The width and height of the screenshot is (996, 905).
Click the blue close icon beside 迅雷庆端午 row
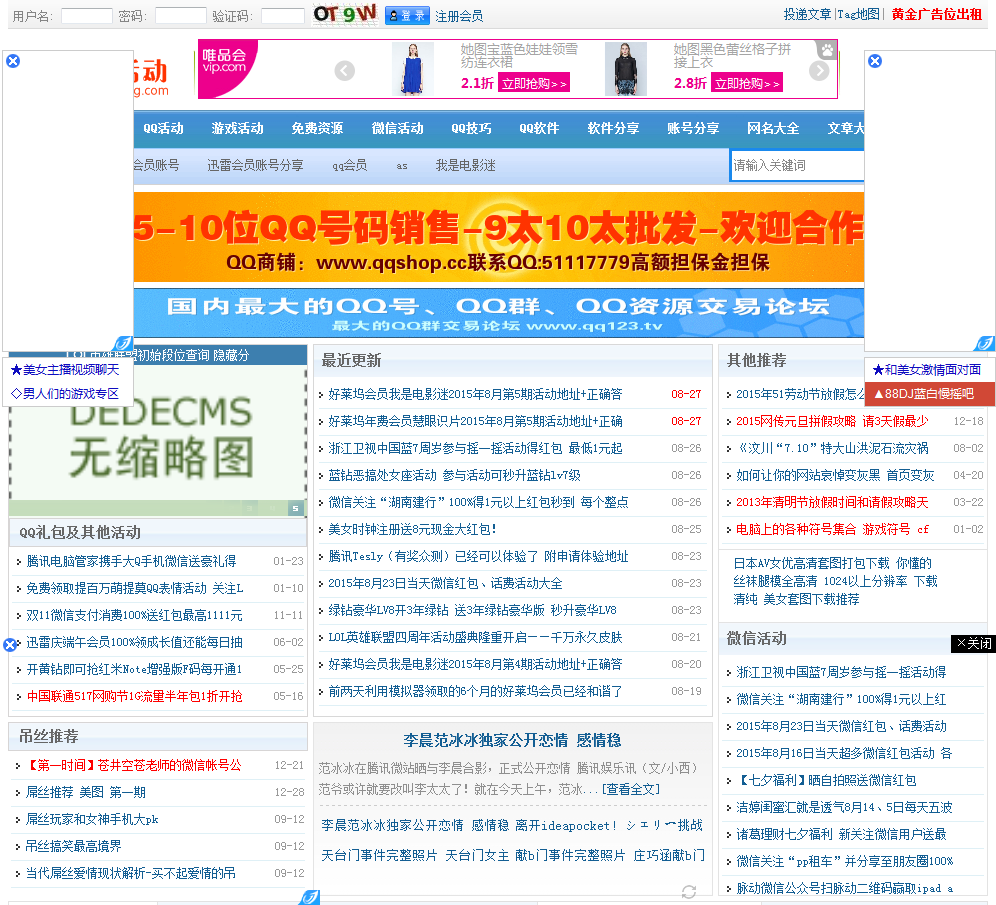[10, 645]
